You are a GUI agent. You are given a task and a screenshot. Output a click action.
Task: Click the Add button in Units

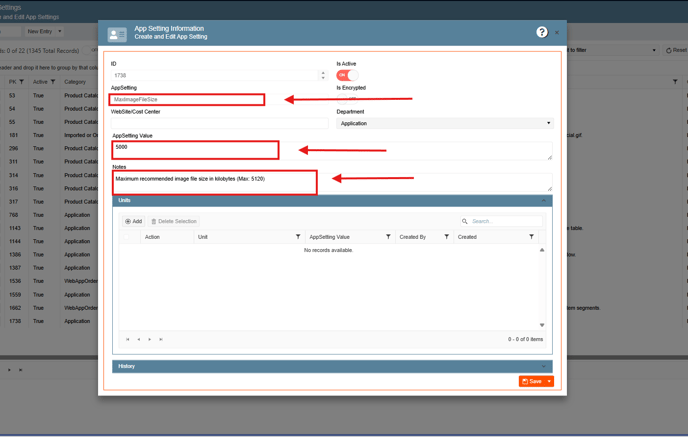click(133, 221)
